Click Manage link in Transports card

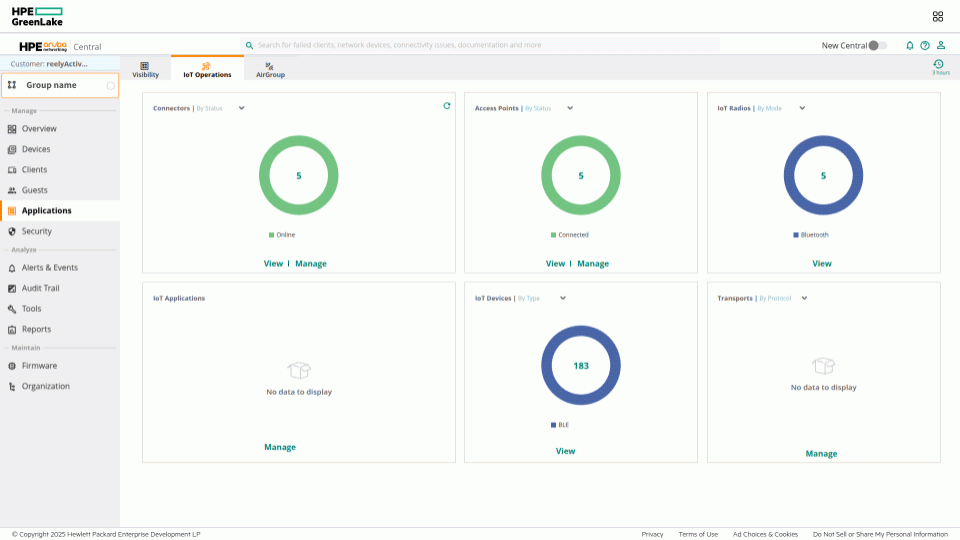[x=821, y=454]
